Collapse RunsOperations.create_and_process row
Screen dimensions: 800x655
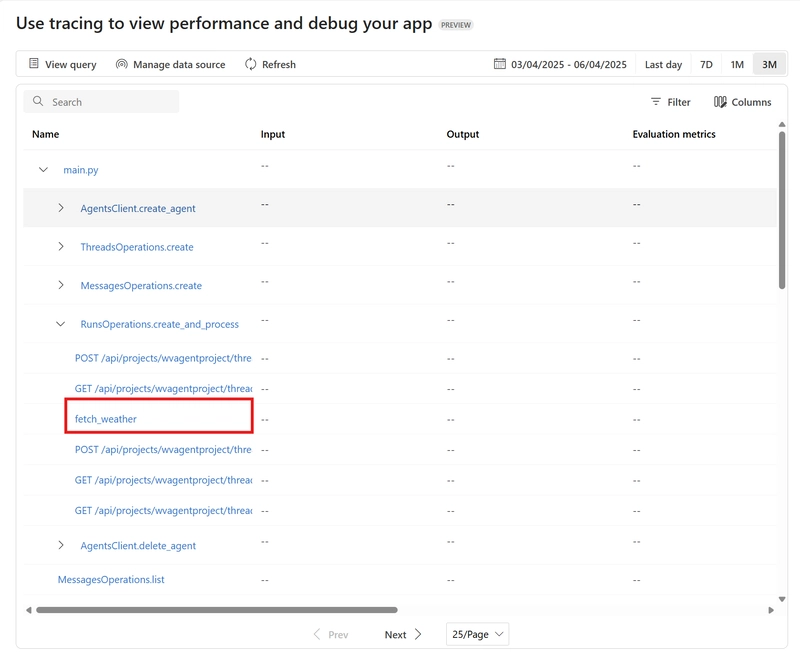60,324
